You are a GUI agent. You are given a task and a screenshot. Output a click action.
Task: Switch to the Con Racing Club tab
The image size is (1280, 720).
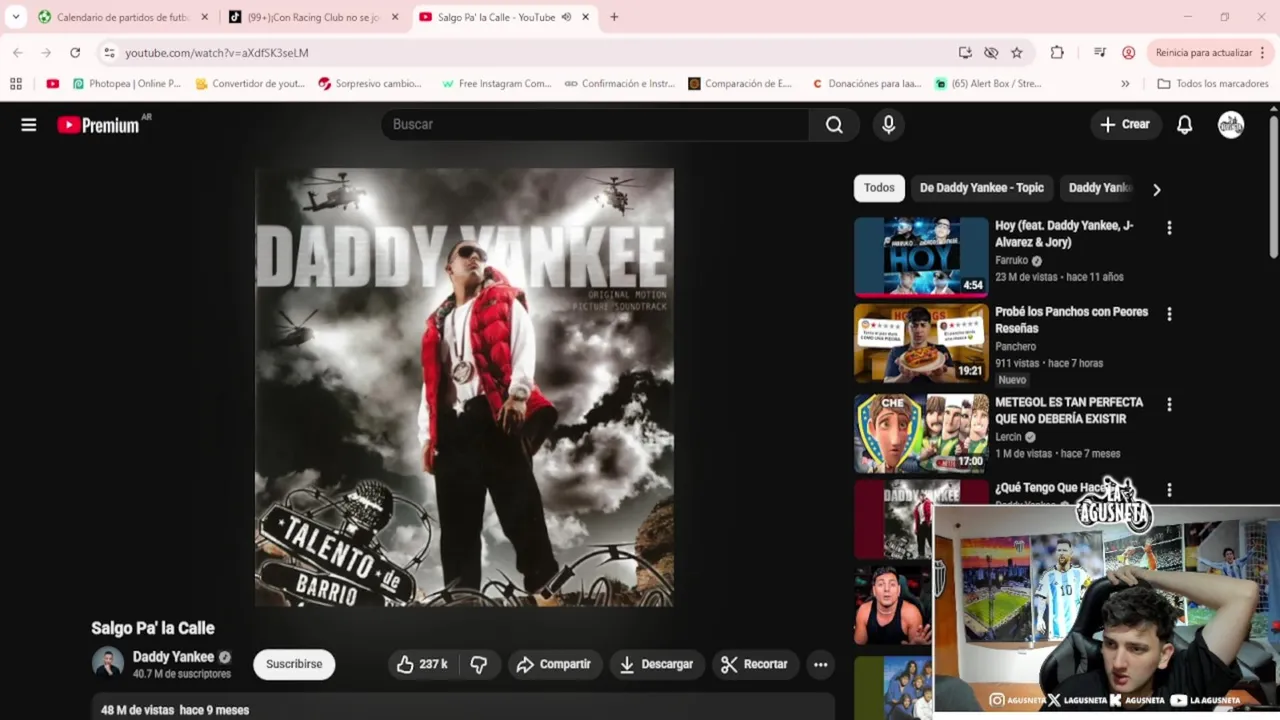click(313, 17)
